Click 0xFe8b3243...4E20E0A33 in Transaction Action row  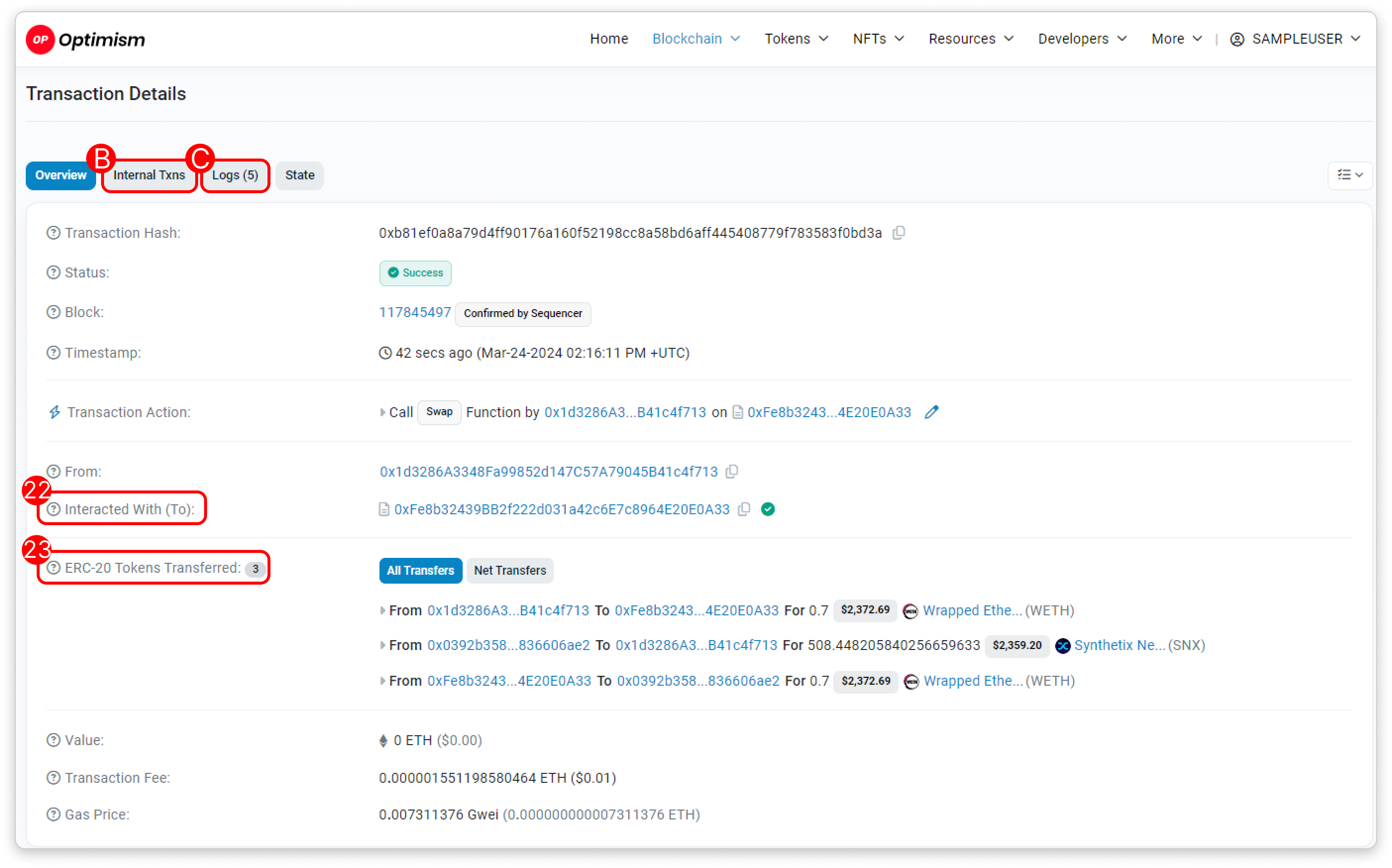click(829, 413)
